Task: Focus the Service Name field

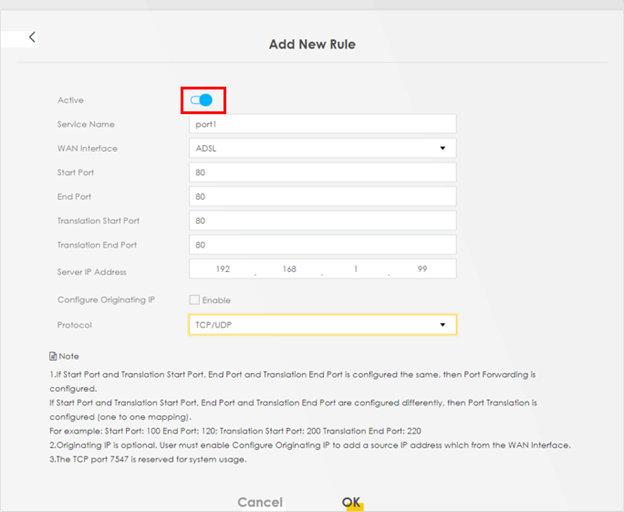Action: 323,124
